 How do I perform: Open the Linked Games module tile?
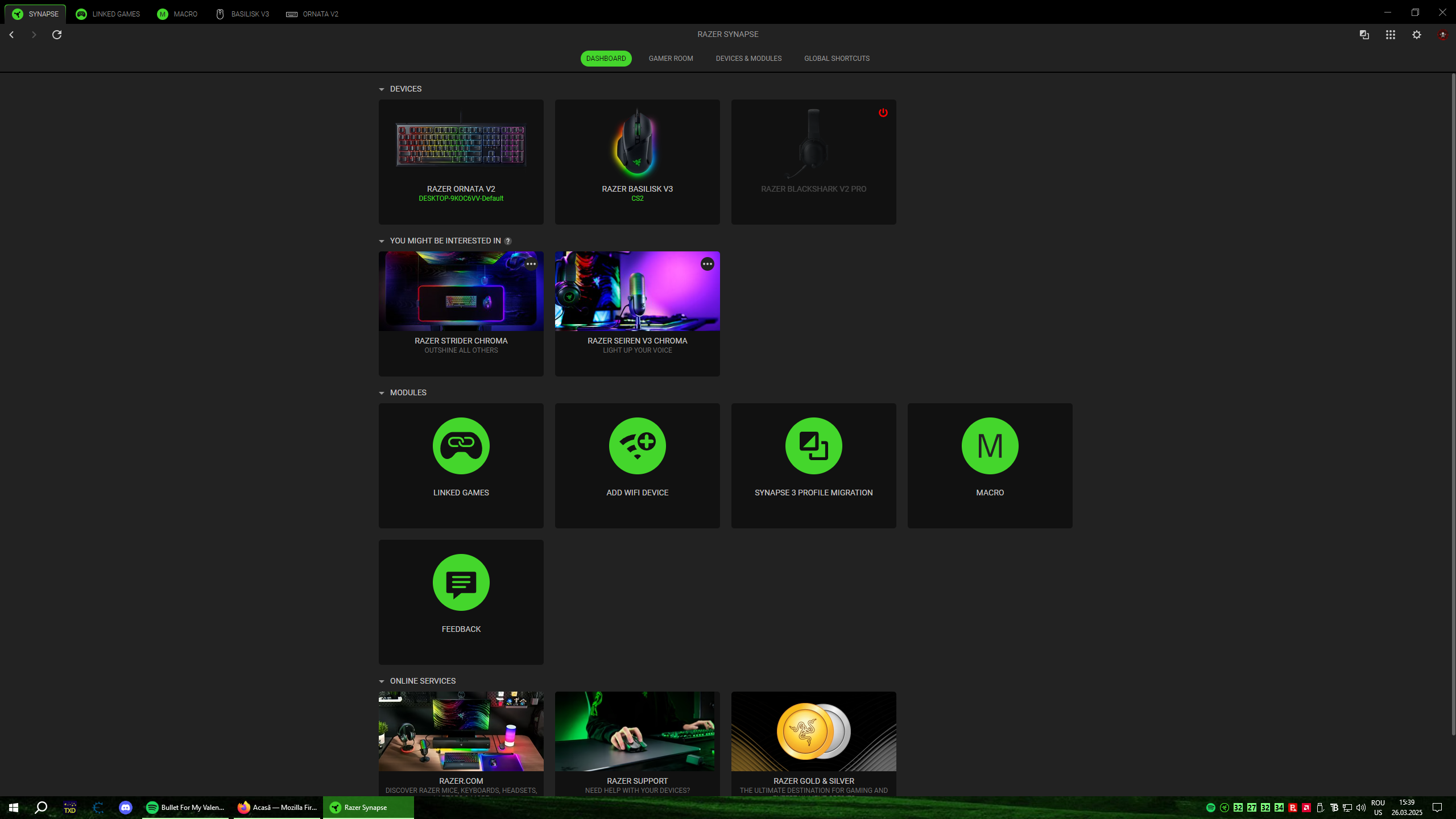[461, 465]
